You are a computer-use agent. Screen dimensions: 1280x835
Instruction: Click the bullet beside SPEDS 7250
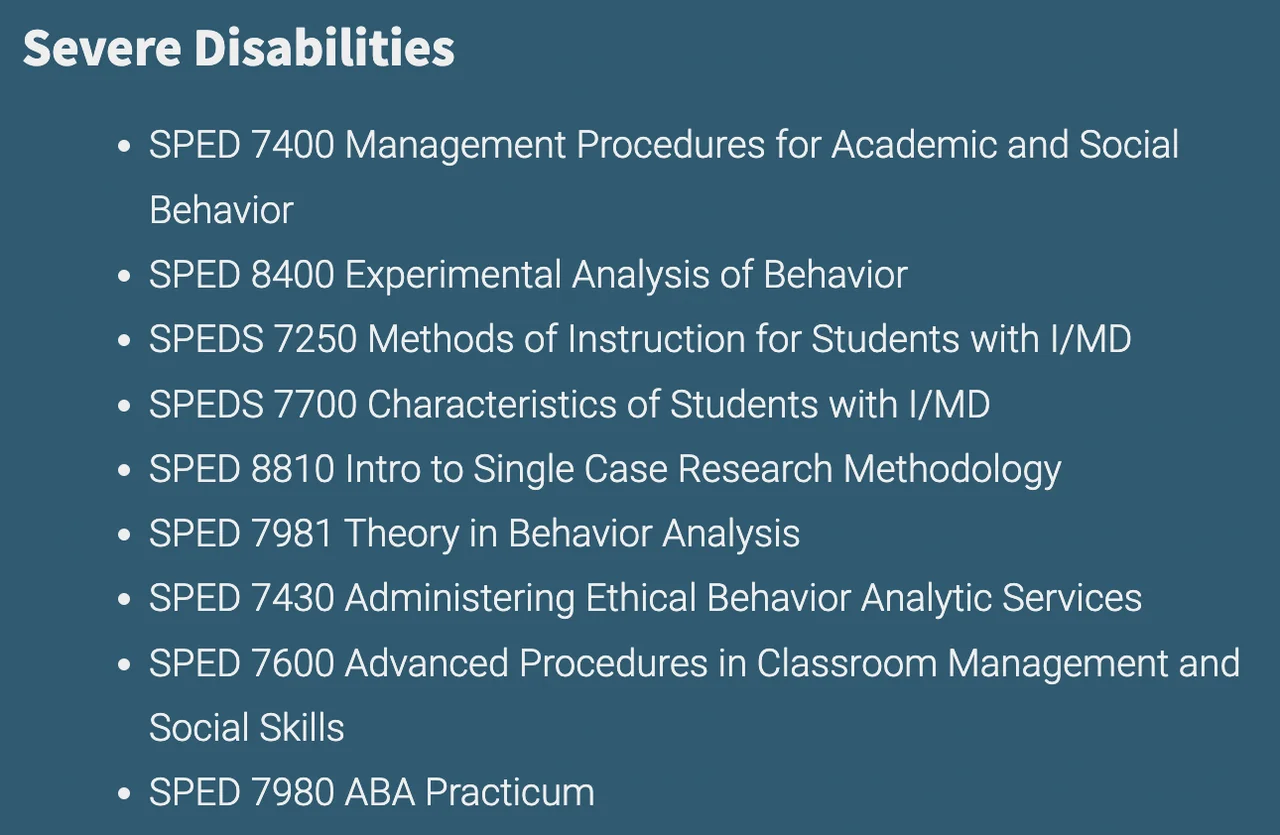tap(124, 342)
